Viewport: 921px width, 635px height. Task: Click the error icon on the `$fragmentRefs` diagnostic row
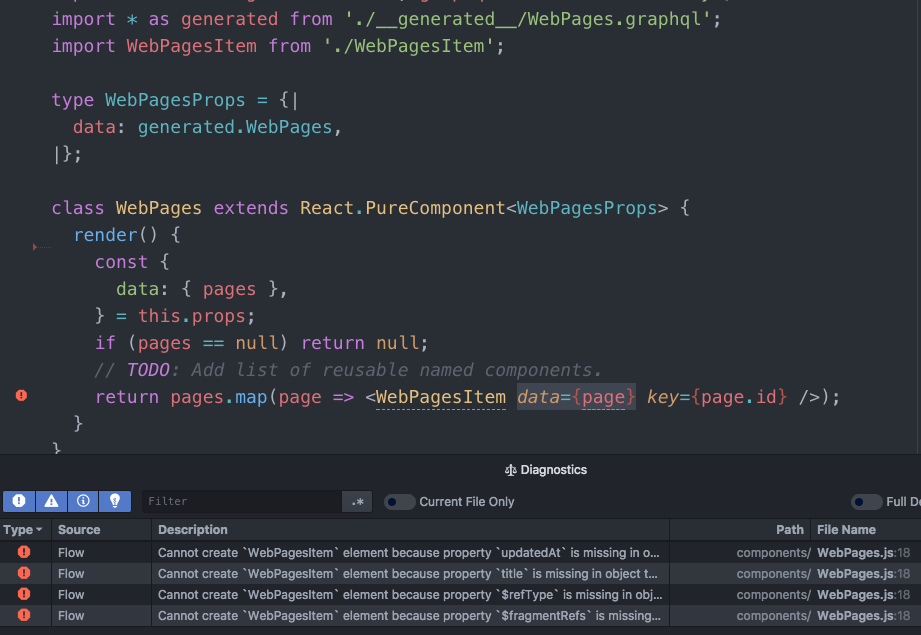[x=24, y=615]
